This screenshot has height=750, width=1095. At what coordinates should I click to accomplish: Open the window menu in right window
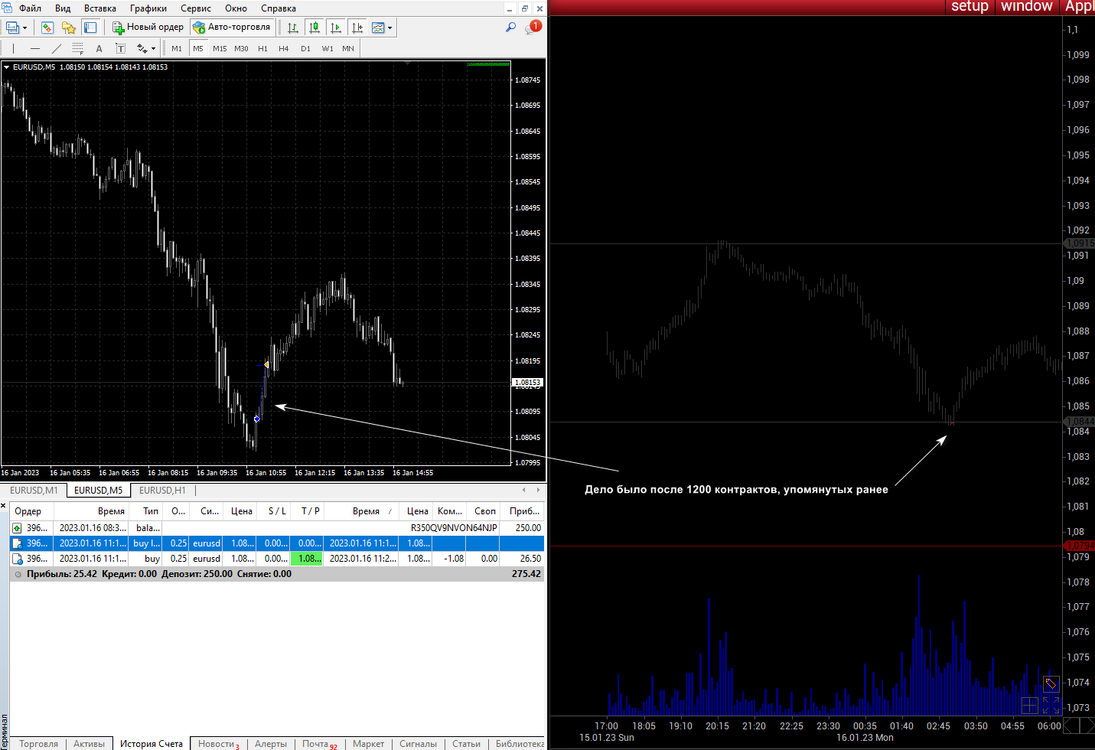[1026, 6]
